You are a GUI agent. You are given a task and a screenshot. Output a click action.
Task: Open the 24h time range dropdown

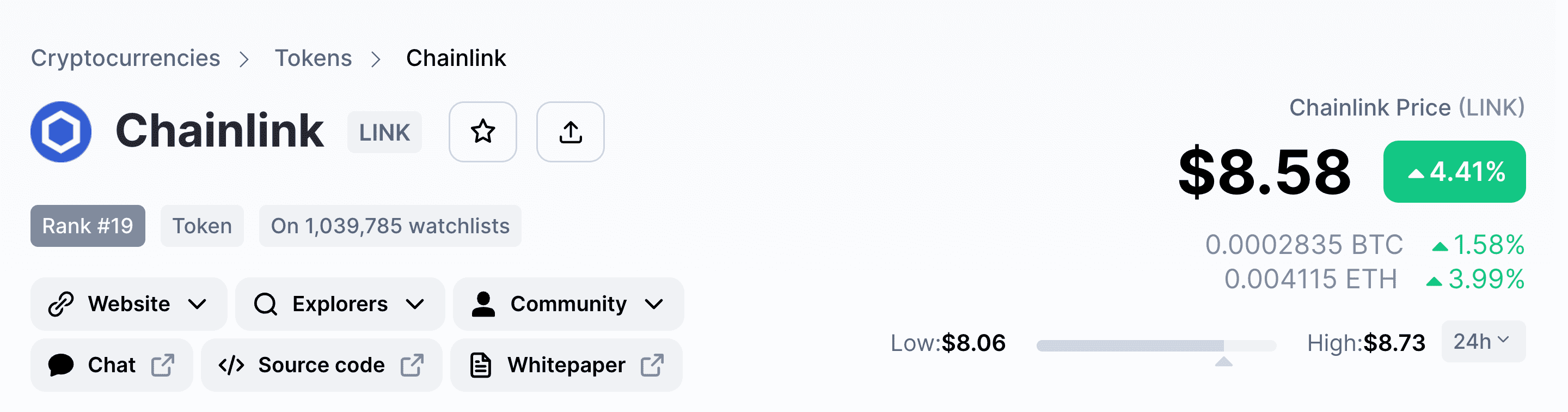1484,341
